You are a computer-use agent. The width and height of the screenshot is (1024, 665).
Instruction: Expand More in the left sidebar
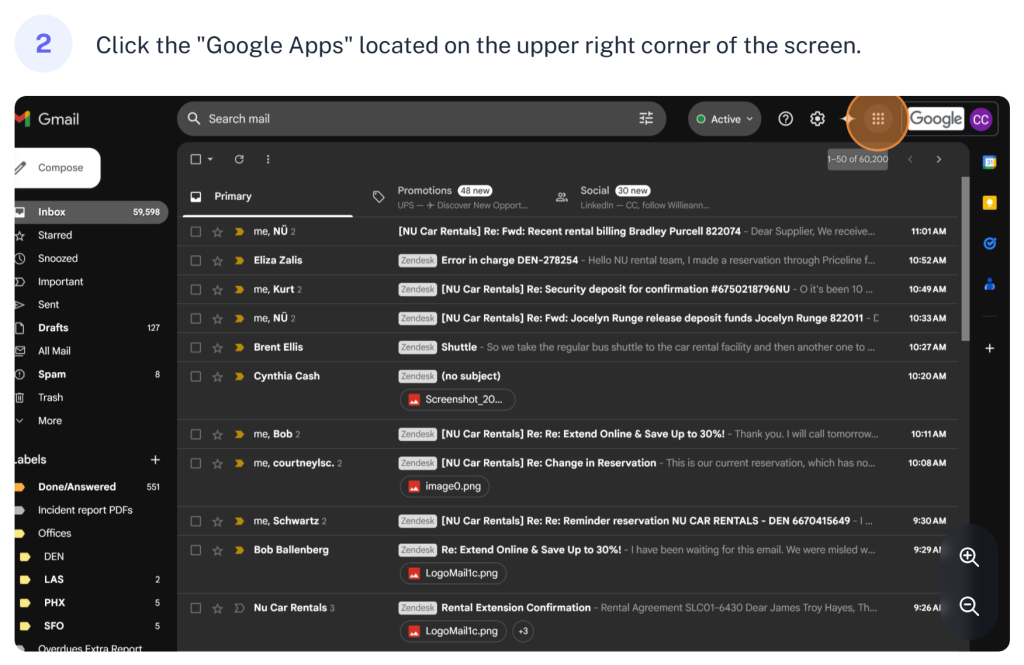(49, 421)
